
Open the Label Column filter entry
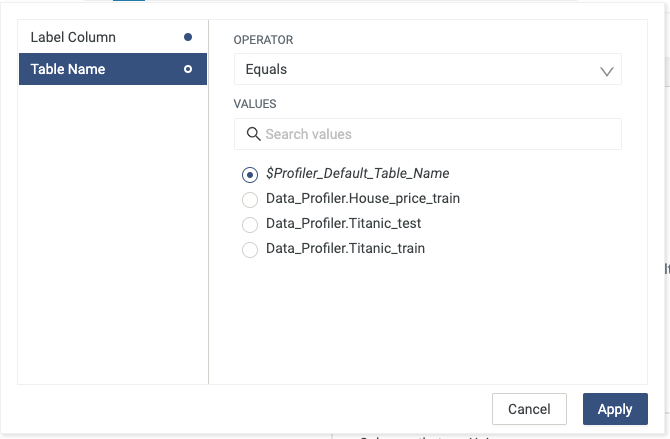tap(100, 37)
